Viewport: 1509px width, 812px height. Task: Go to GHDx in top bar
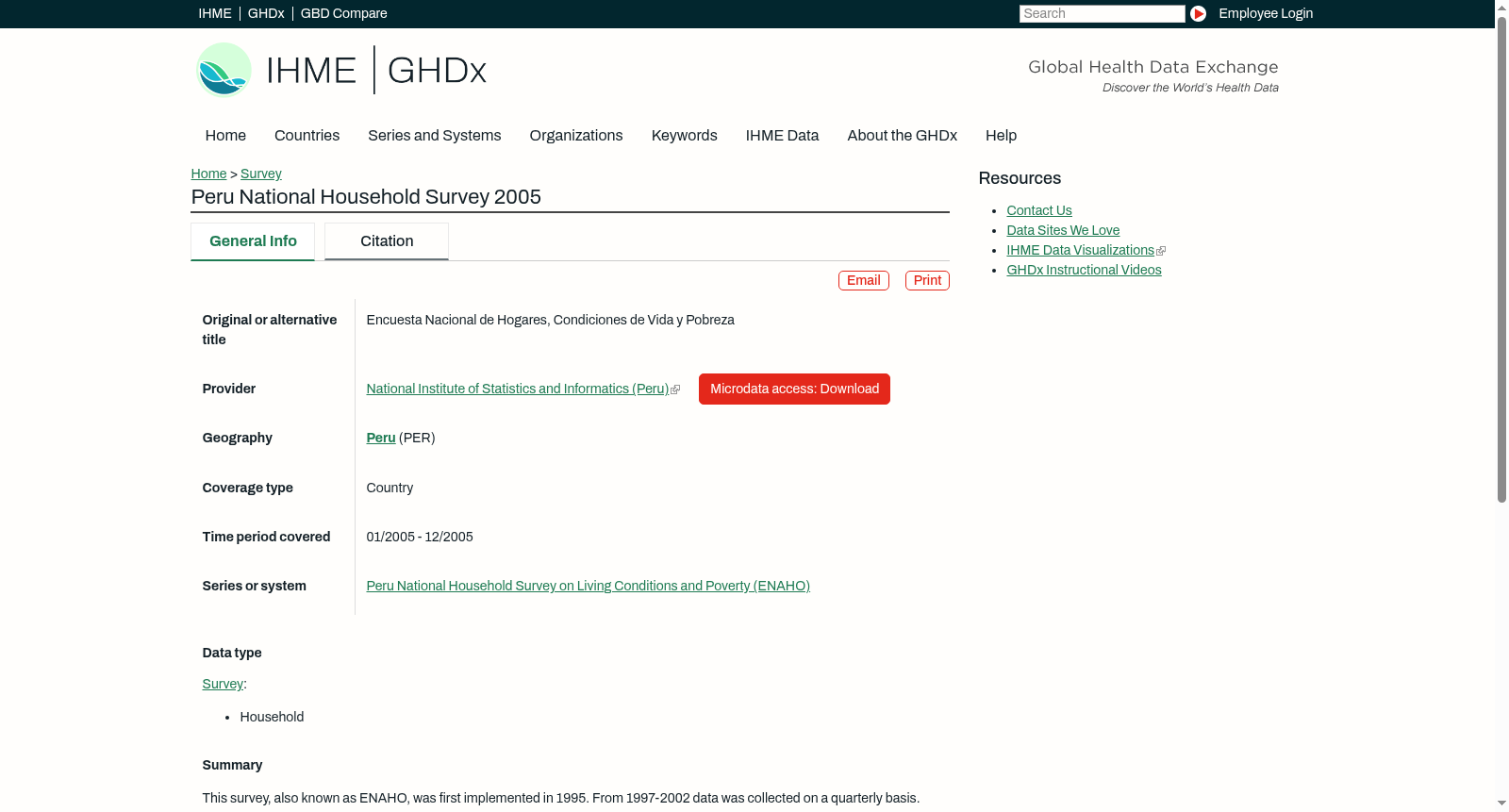pos(266,13)
